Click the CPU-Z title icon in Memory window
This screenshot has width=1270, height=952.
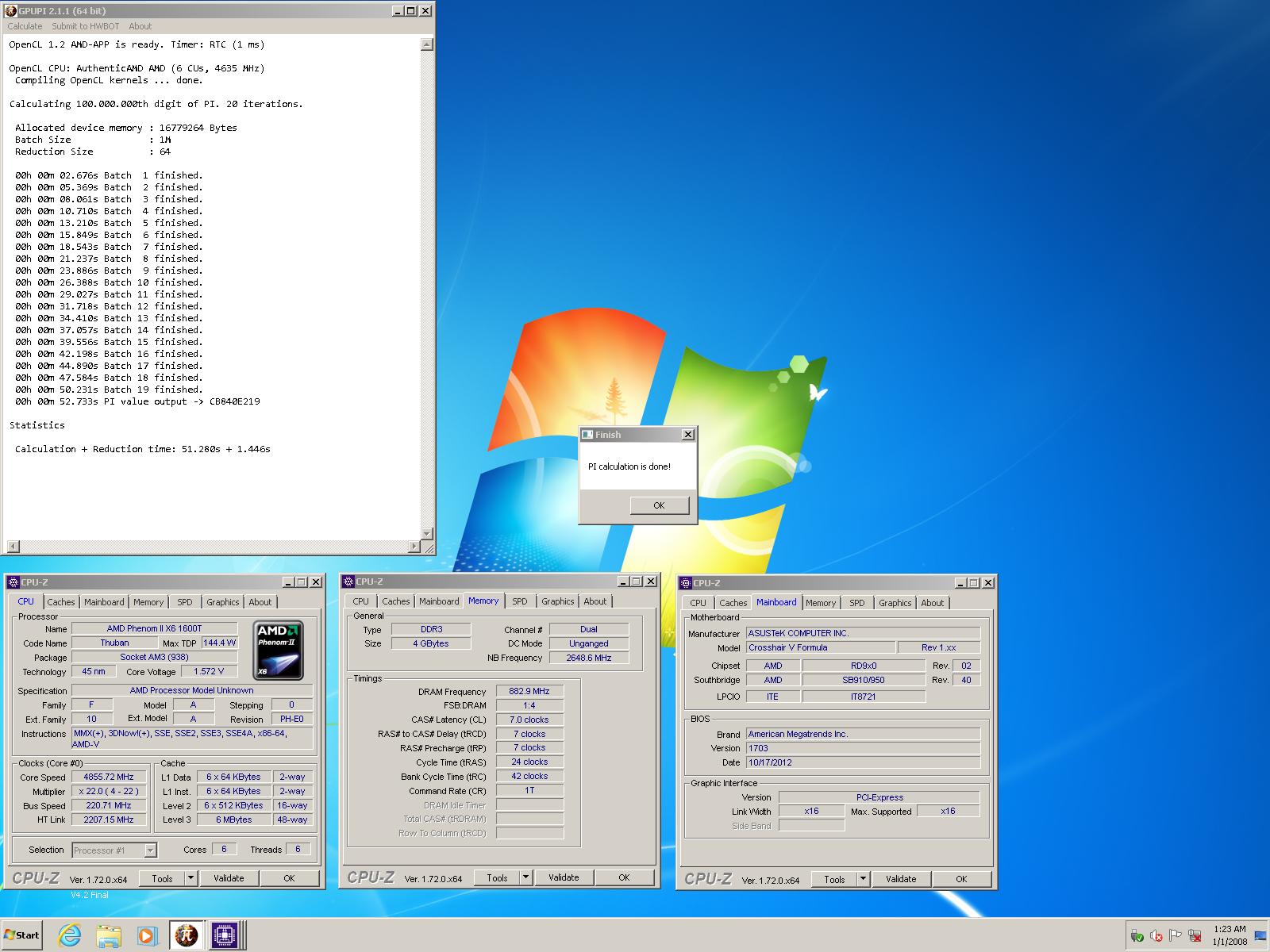349,581
